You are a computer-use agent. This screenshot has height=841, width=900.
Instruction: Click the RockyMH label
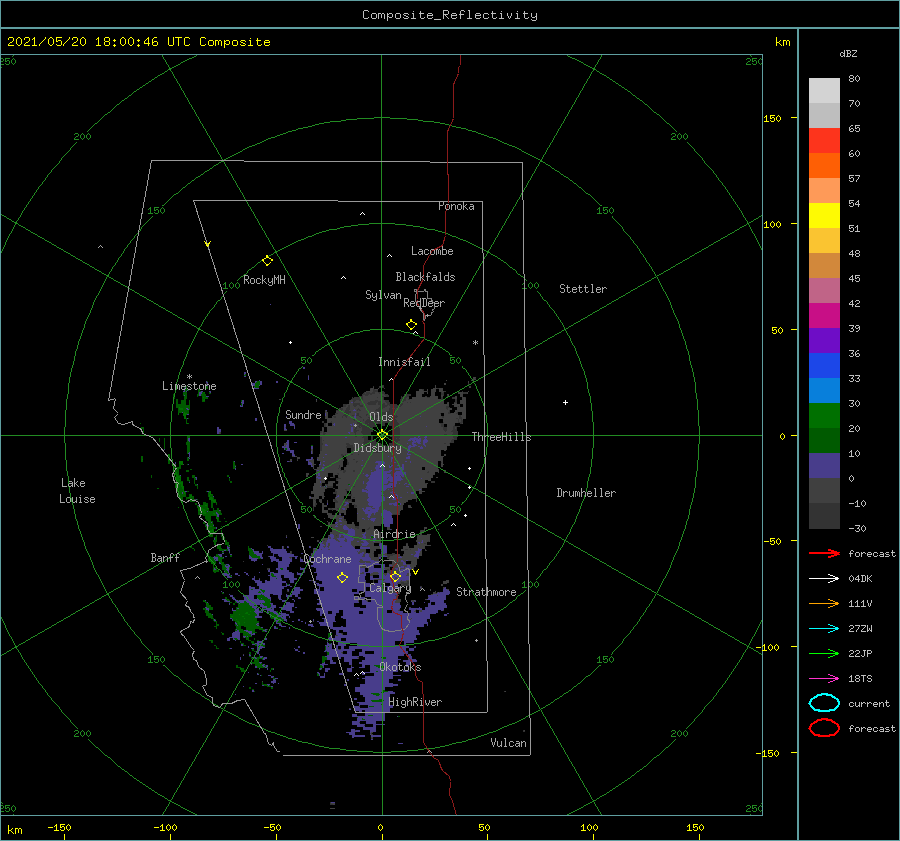coord(264,280)
